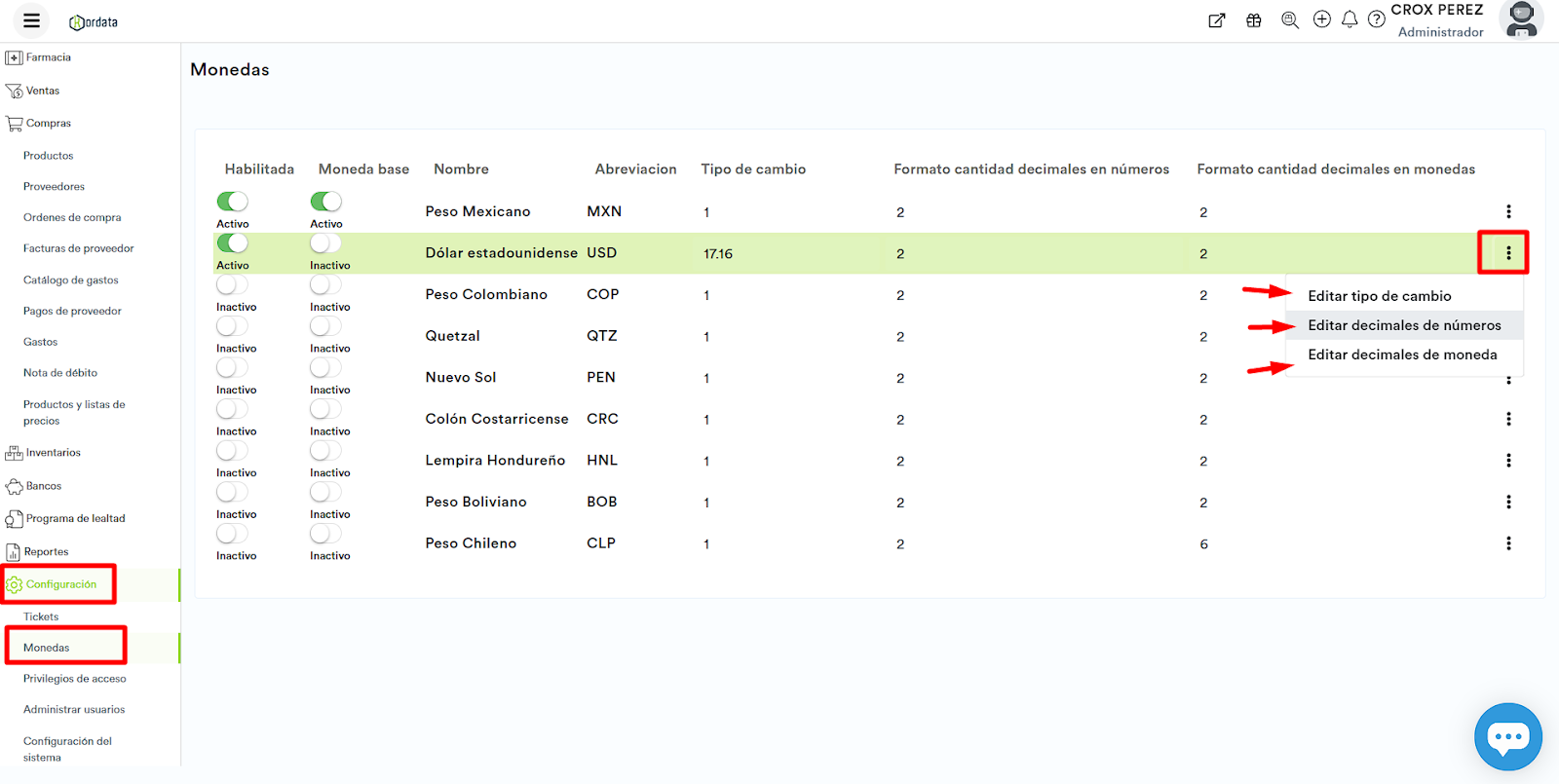
Task: Open the chat support bubble
Action: click(1507, 736)
